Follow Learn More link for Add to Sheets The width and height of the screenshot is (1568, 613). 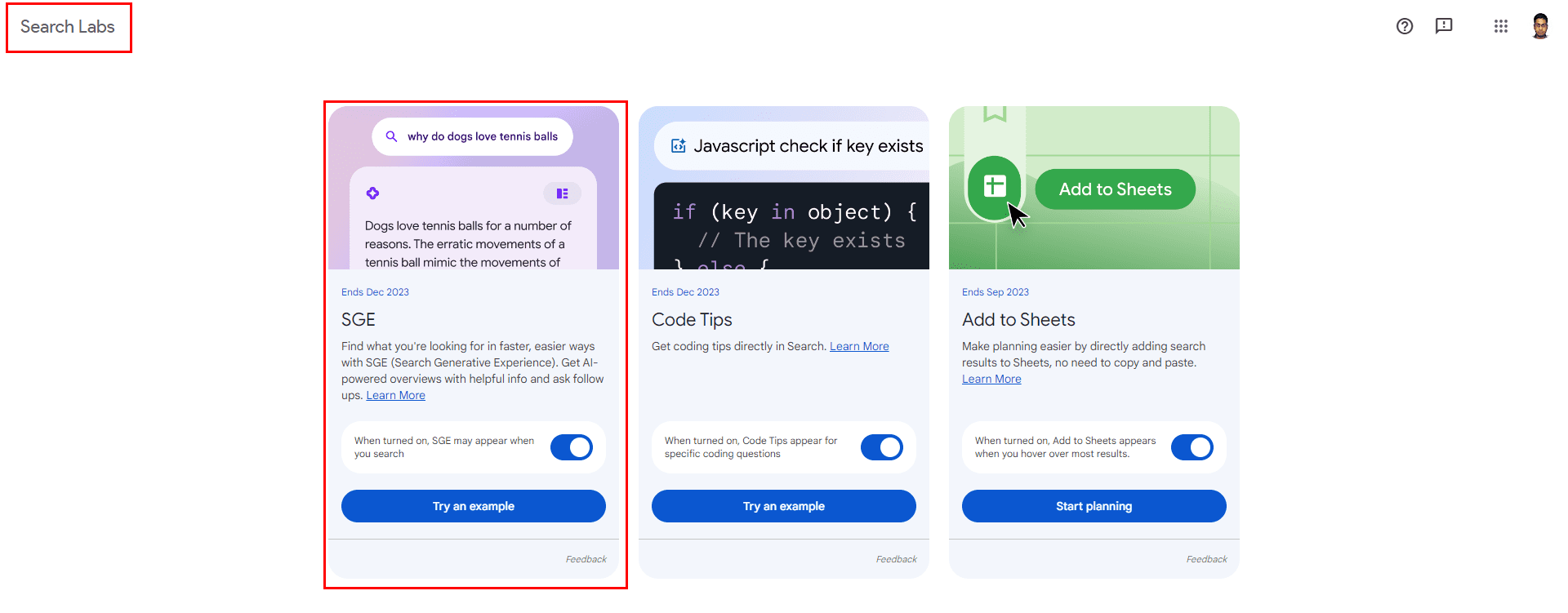pyautogui.click(x=991, y=379)
